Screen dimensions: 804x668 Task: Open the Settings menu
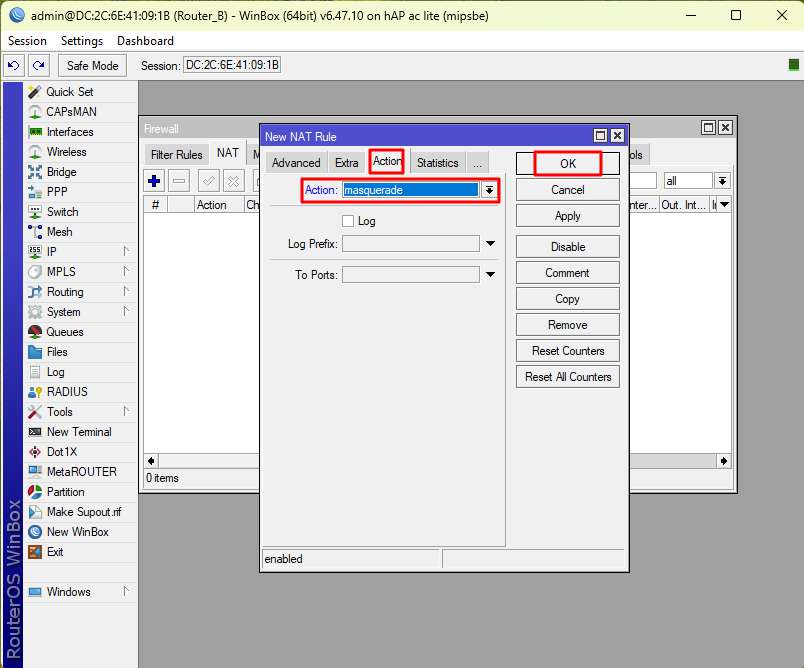(81, 41)
